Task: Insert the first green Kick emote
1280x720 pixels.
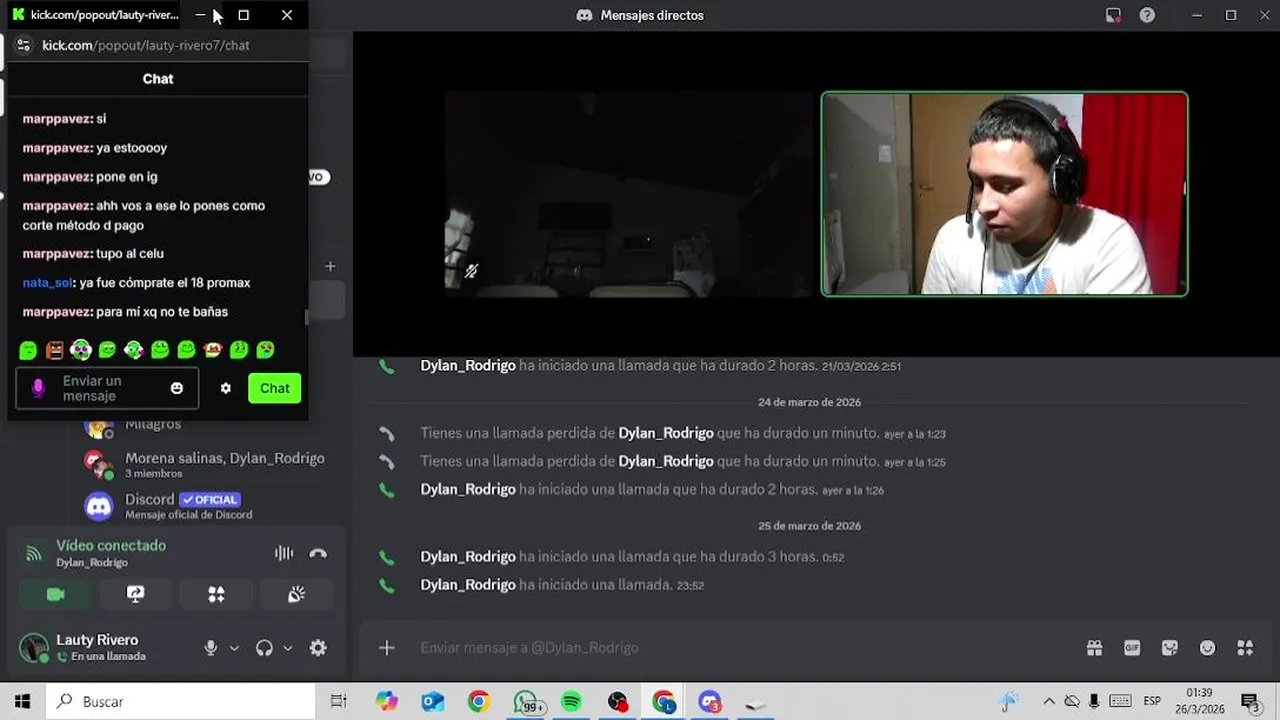Action: (28, 350)
